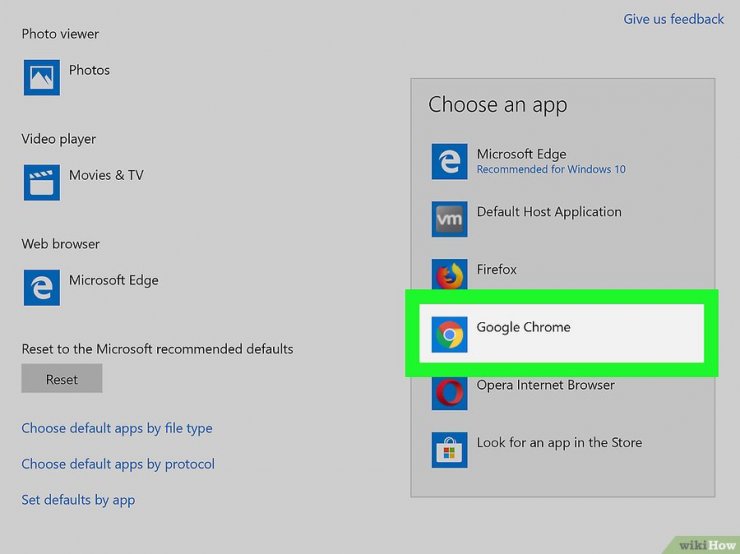Click the Photos app icon
The width and height of the screenshot is (740, 554).
click(42, 77)
